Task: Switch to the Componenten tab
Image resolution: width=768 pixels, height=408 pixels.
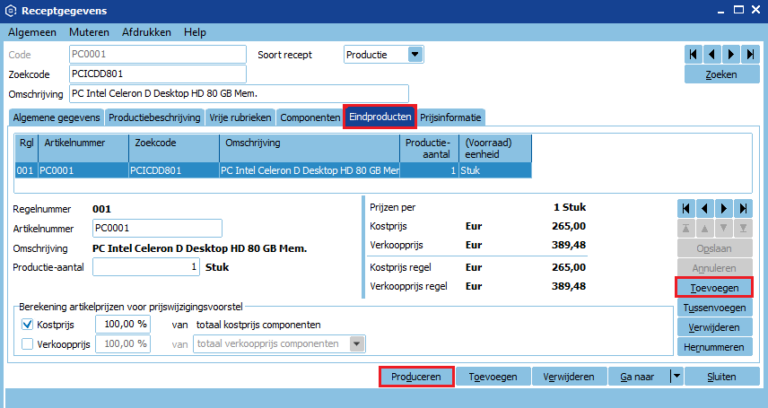Action: pos(309,117)
